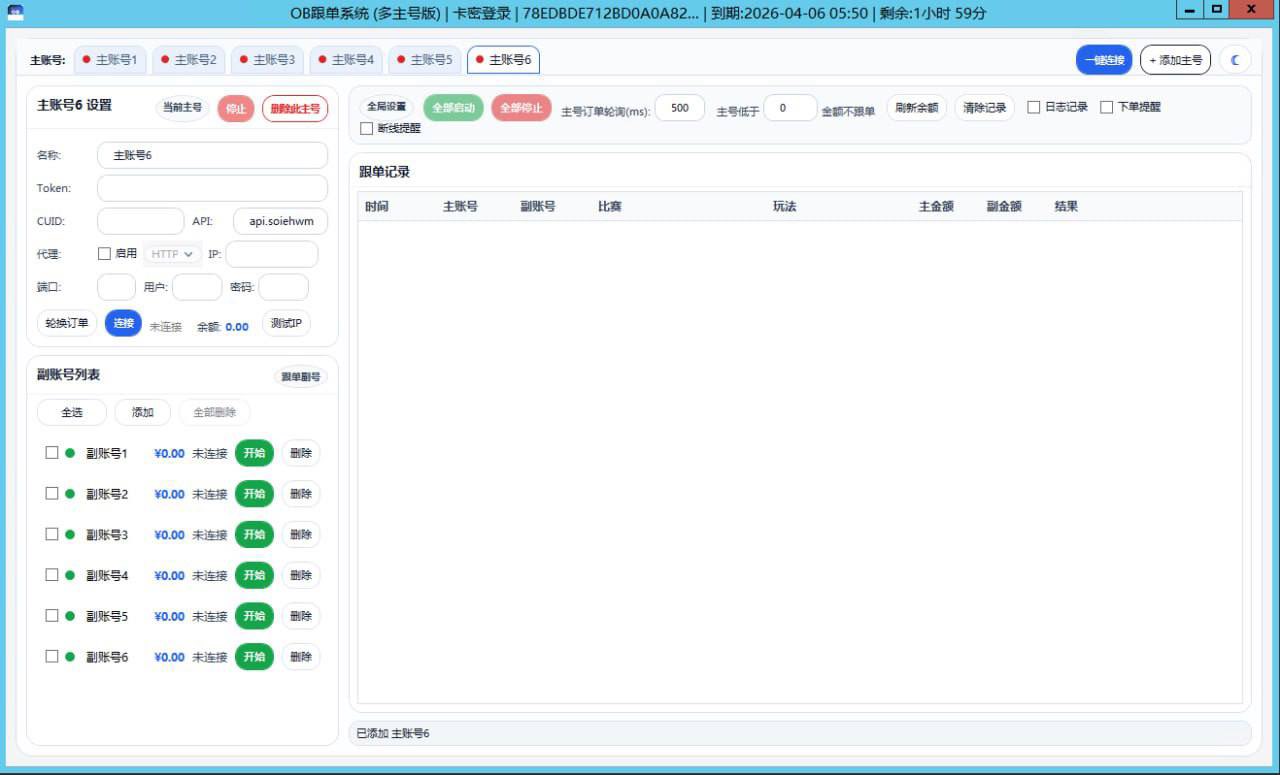The width and height of the screenshot is (1280, 775).
Task: Click the OB system icon in the title bar
Action: [x=14, y=11]
